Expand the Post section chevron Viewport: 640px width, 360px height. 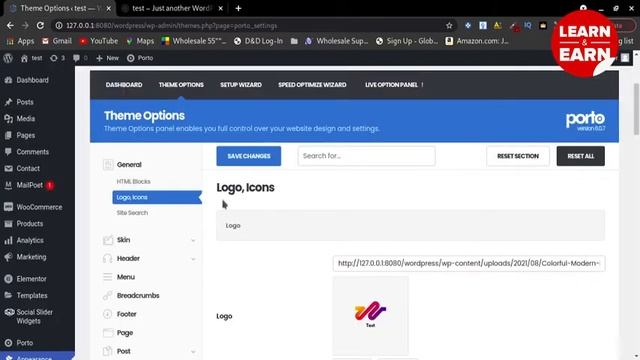pos(193,351)
